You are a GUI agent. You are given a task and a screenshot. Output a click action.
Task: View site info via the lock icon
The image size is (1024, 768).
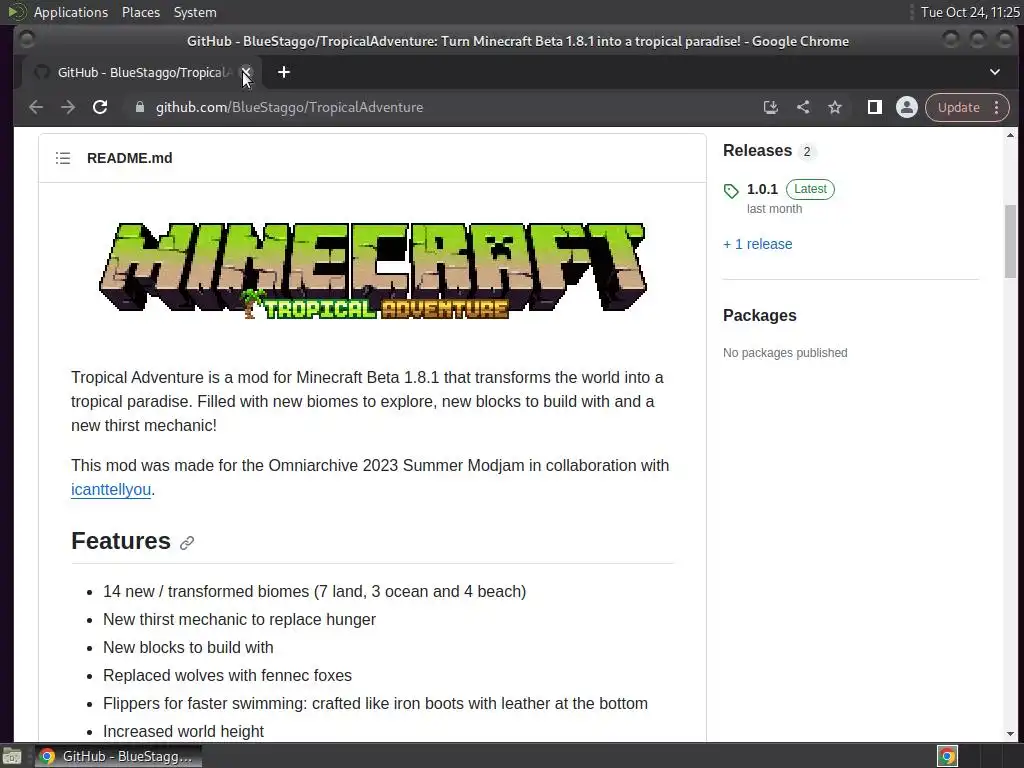(139, 107)
